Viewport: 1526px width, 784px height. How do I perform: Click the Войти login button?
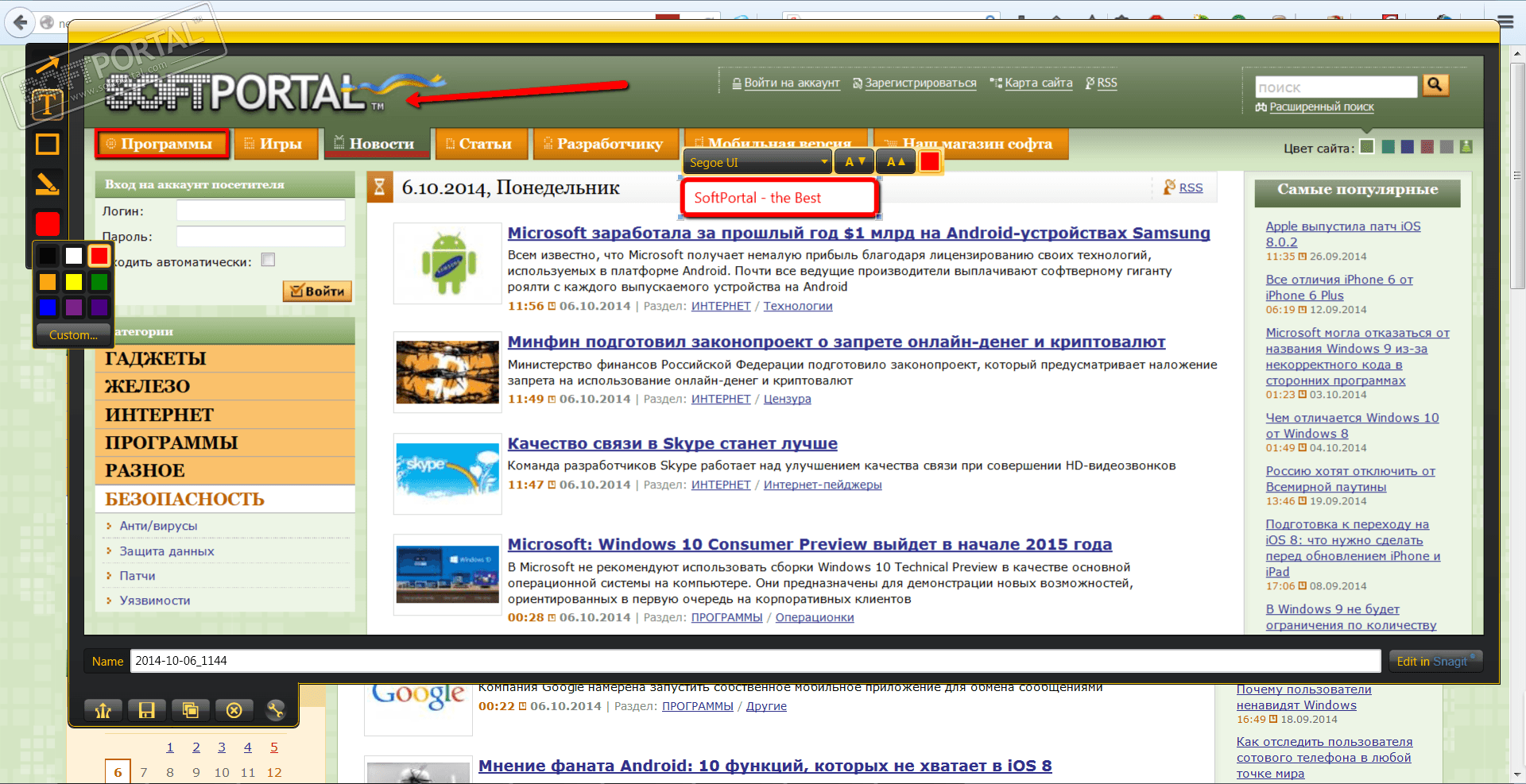click(317, 291)
